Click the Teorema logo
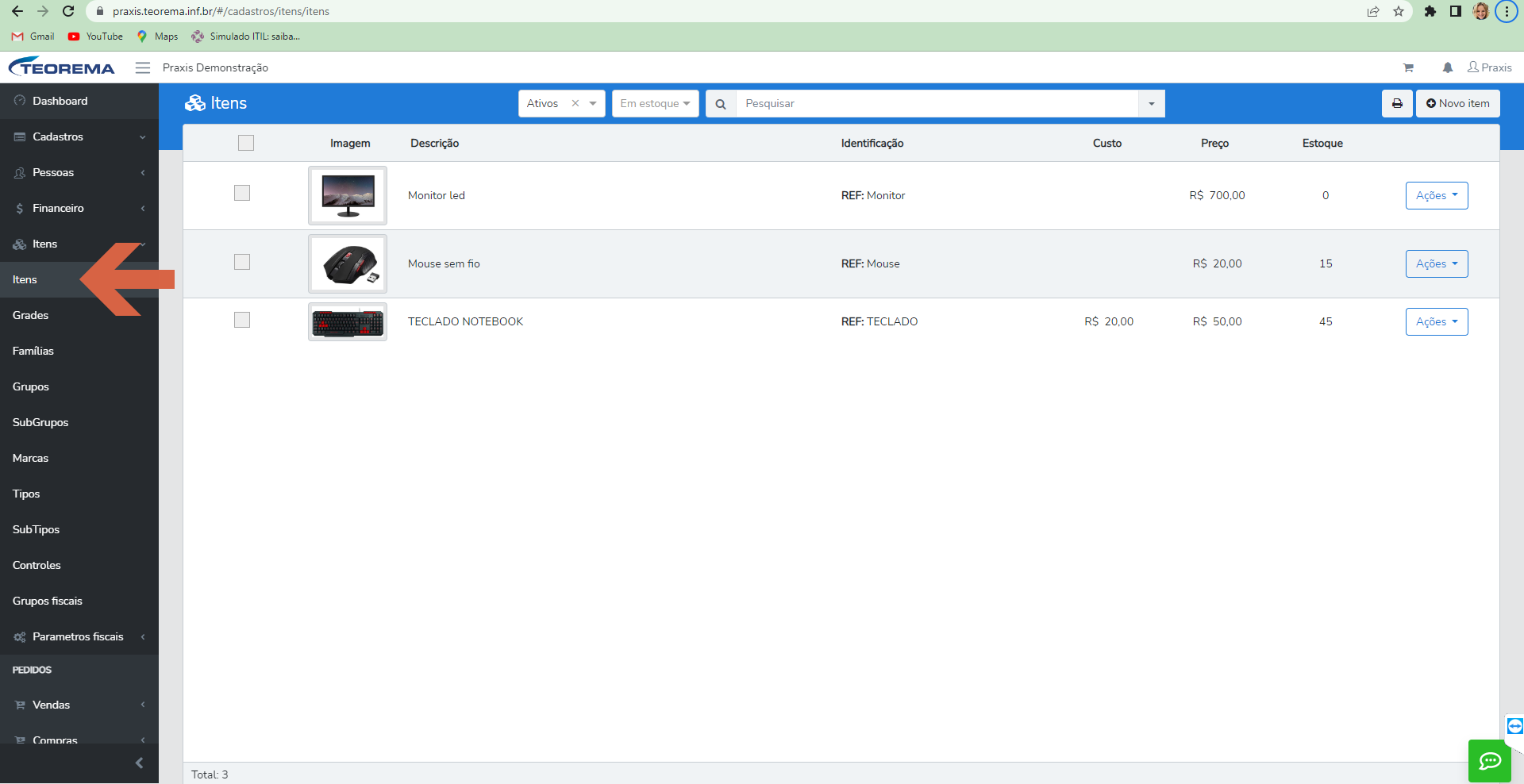This screenshot has width=1524, height=784. [x=62, y=67]
